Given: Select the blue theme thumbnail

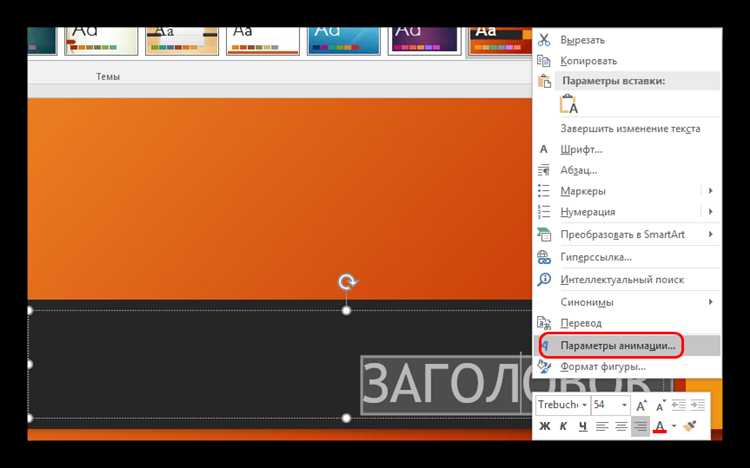Looking at the screenshot, I should coord(344,41).
